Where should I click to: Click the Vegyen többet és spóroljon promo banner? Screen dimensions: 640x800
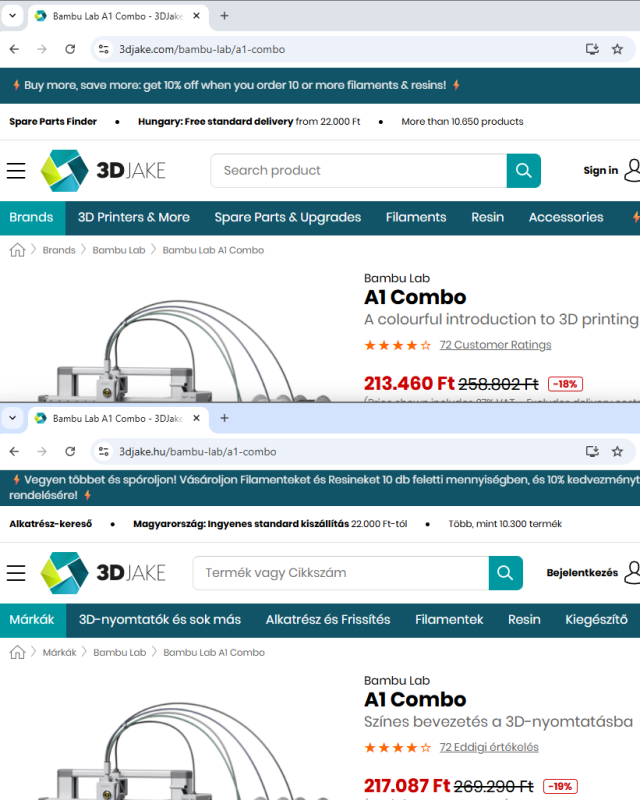(x=320, y=487)
